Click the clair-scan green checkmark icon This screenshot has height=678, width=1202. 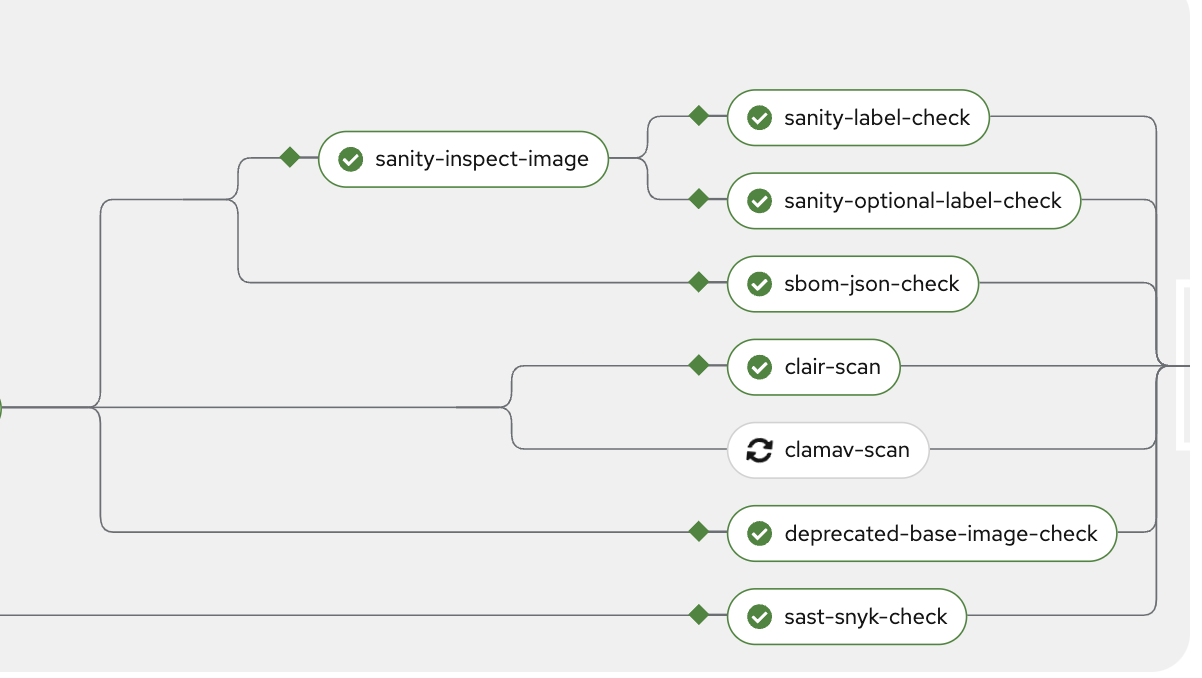760,367
